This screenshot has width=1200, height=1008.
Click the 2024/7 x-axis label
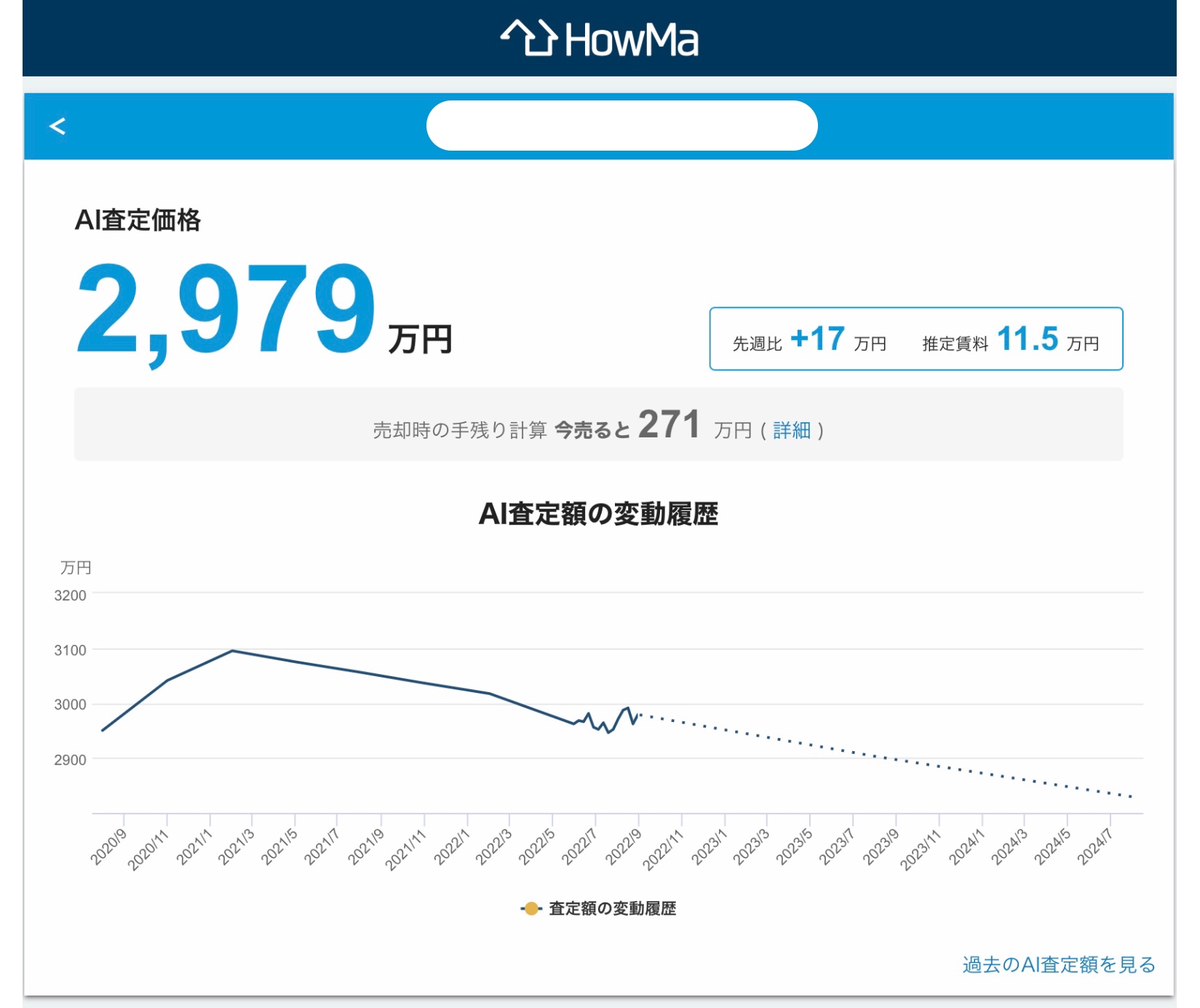click(x=1095, y=847)
